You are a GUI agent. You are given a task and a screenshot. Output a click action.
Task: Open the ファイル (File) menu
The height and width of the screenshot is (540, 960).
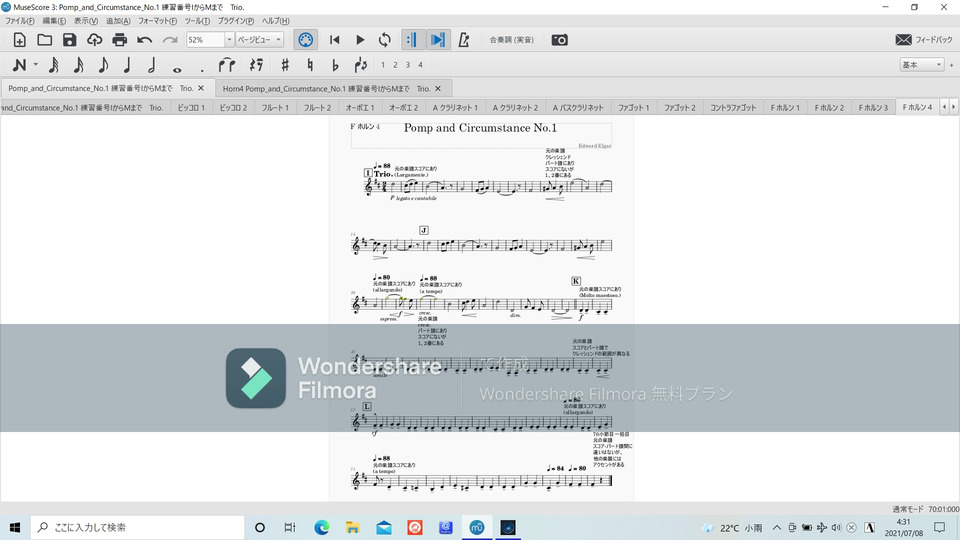point(20,21)
